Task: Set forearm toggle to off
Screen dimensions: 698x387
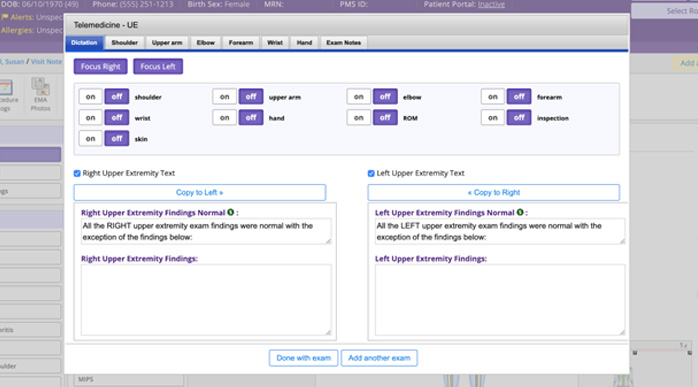Action: [519, 97]
